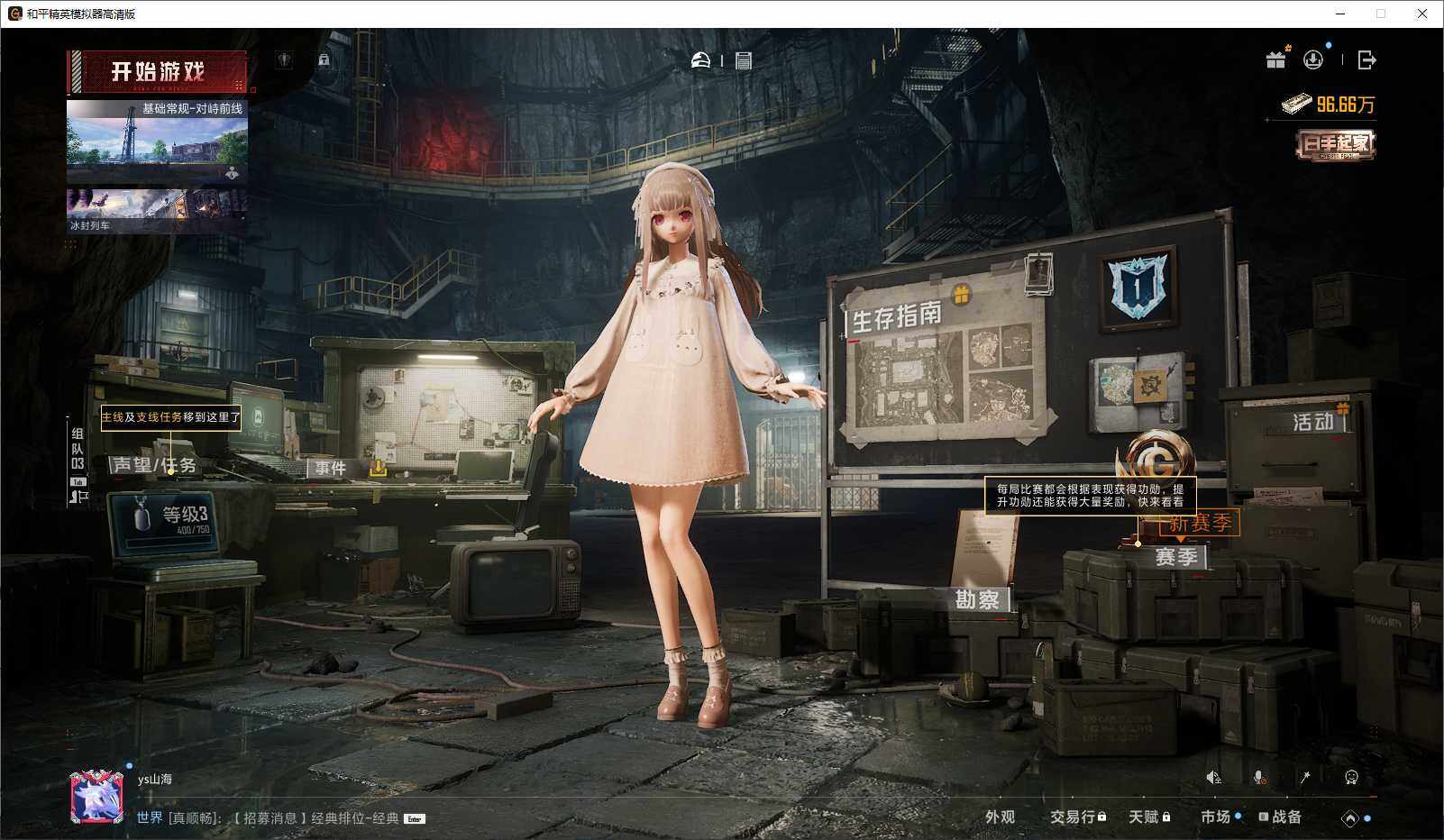Open the 世界 world chat channel
Image resolution: width=1444 pixels, height=840 pixels.
(x=150, y=817)
